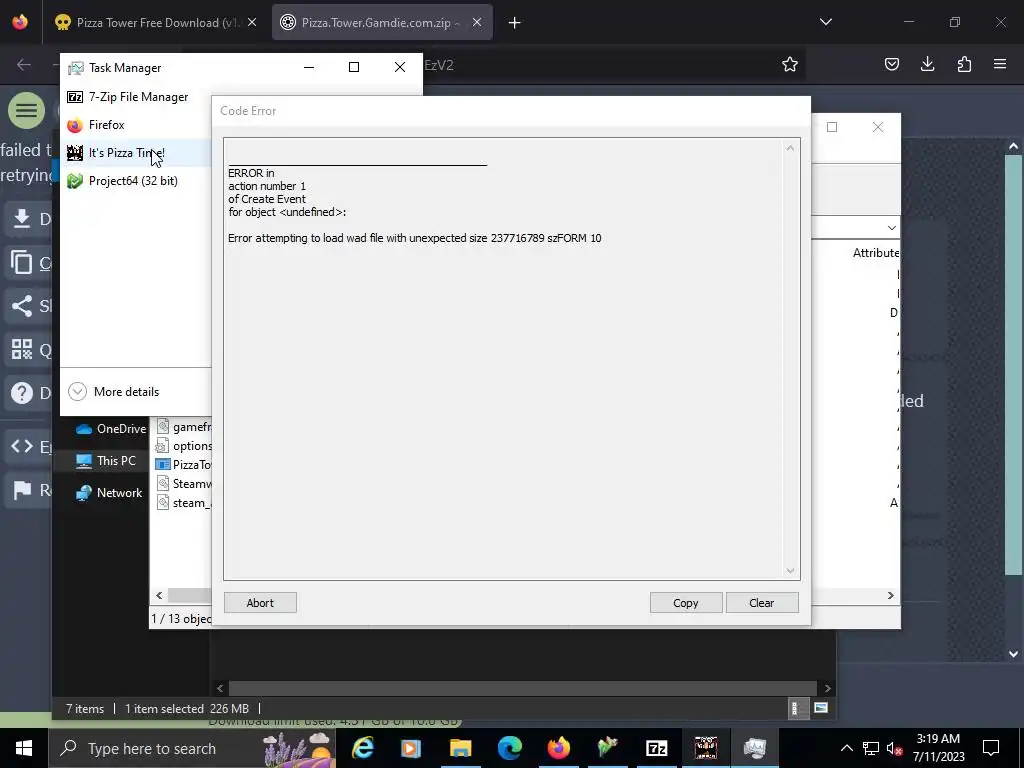Open Pizza Tower game taskbar icon

click(705, 748)
